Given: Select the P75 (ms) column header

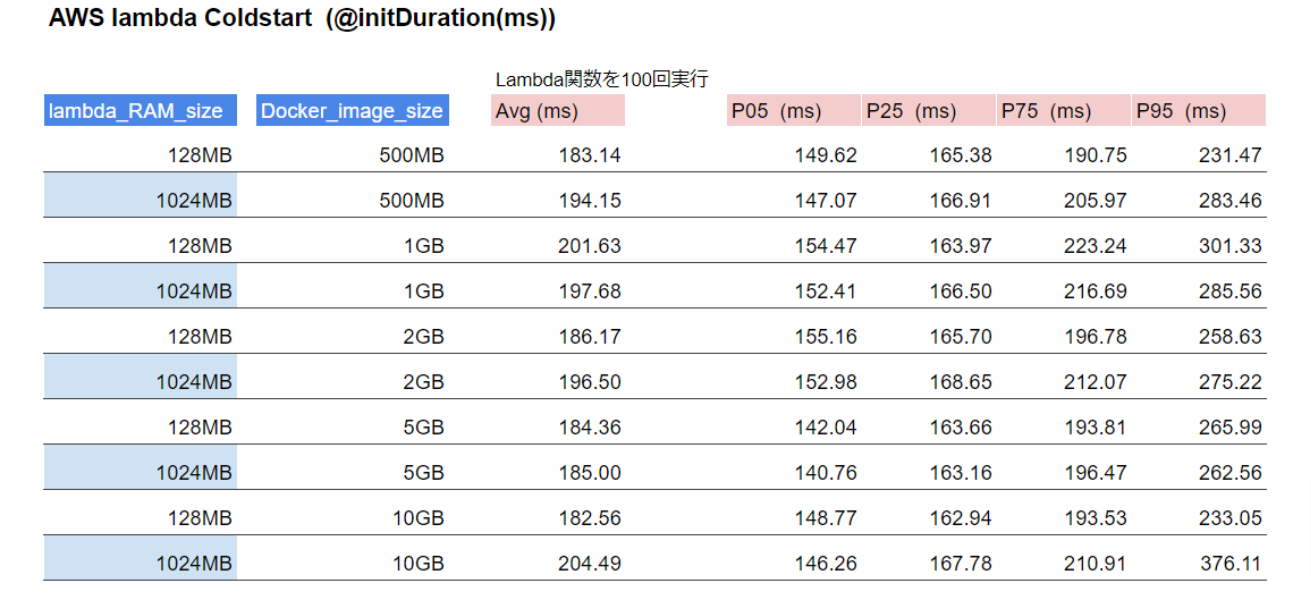Looking at the screenshot, I should click(1064, 111).
